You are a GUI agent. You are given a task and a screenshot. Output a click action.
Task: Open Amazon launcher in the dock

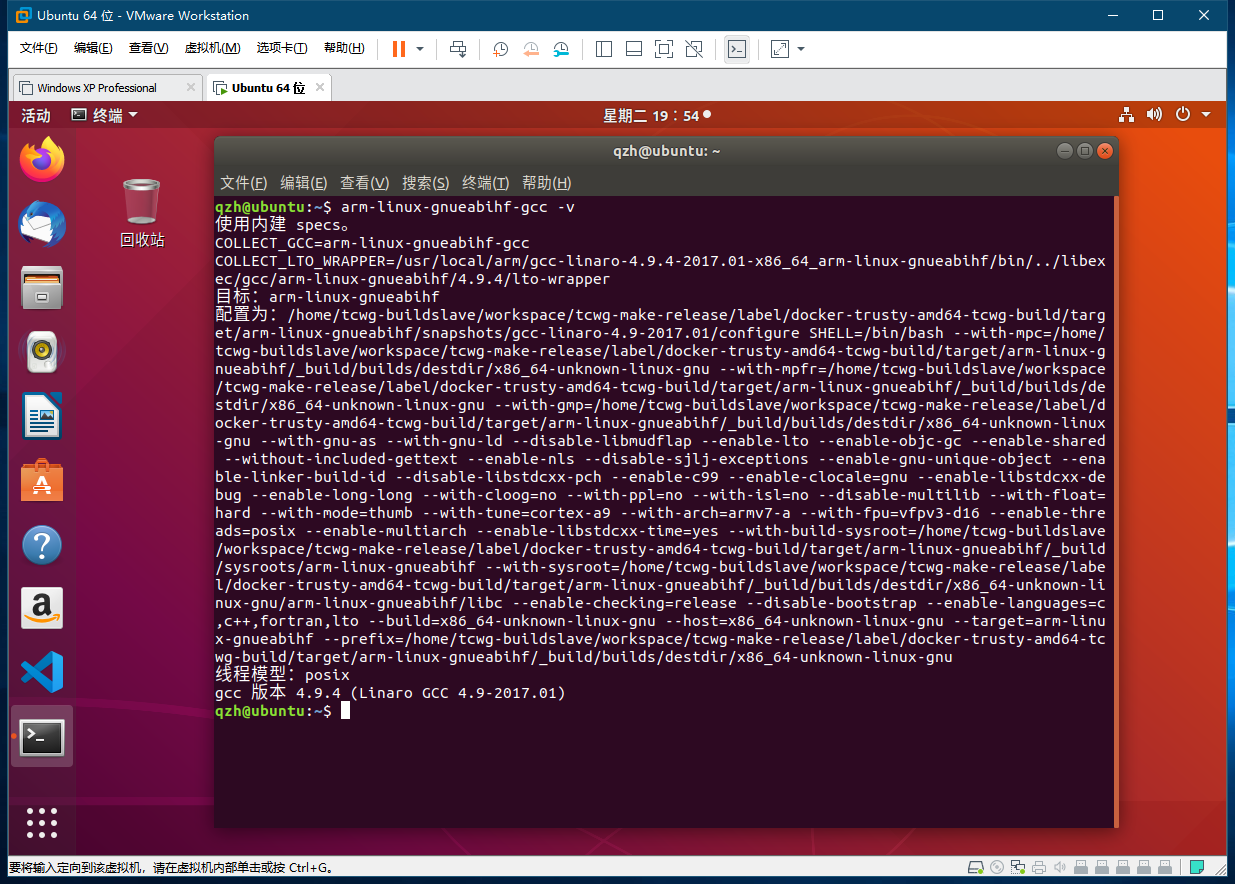[x=42, y=608]
